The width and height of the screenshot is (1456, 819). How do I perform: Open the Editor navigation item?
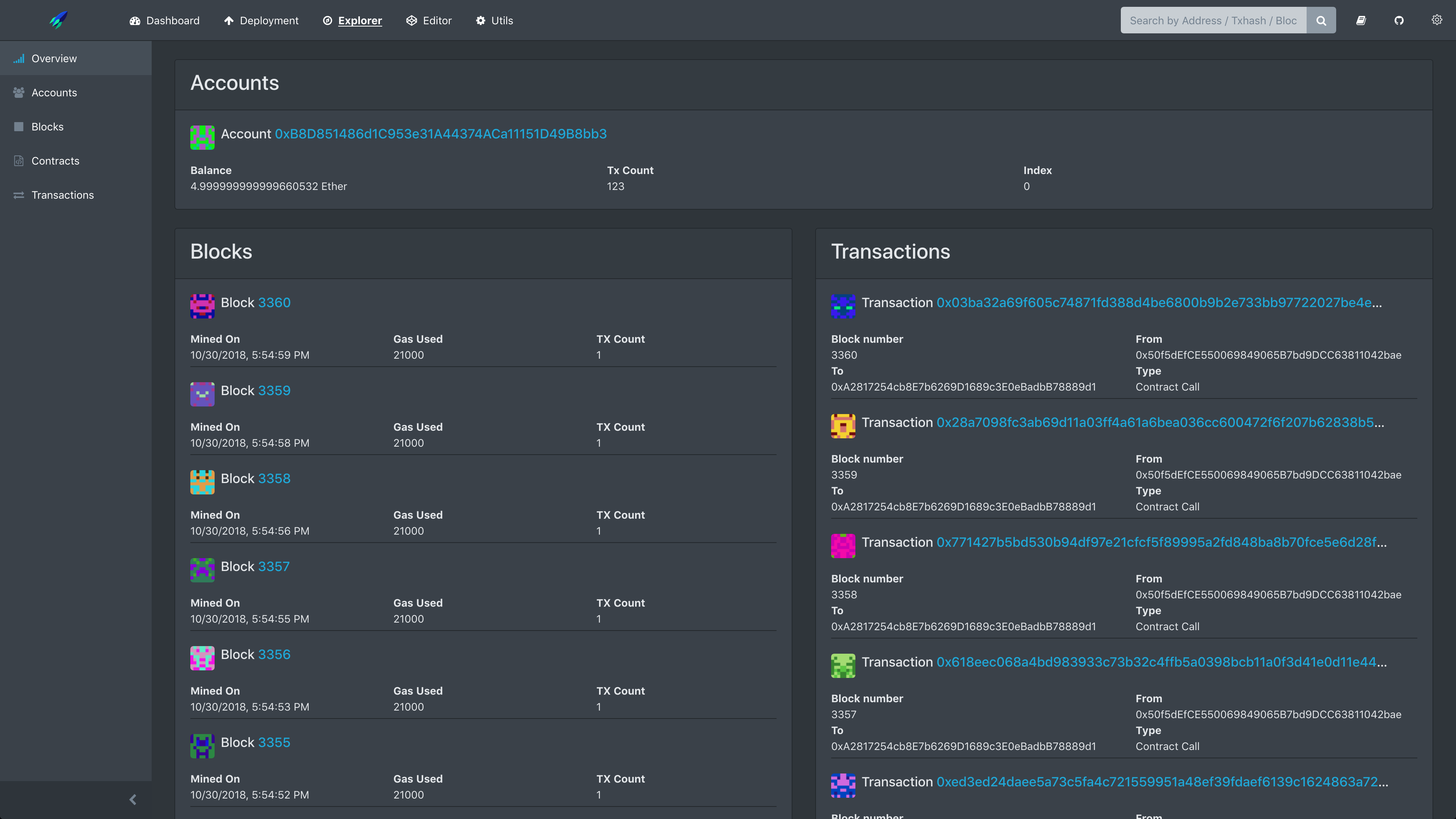[429, 20]
